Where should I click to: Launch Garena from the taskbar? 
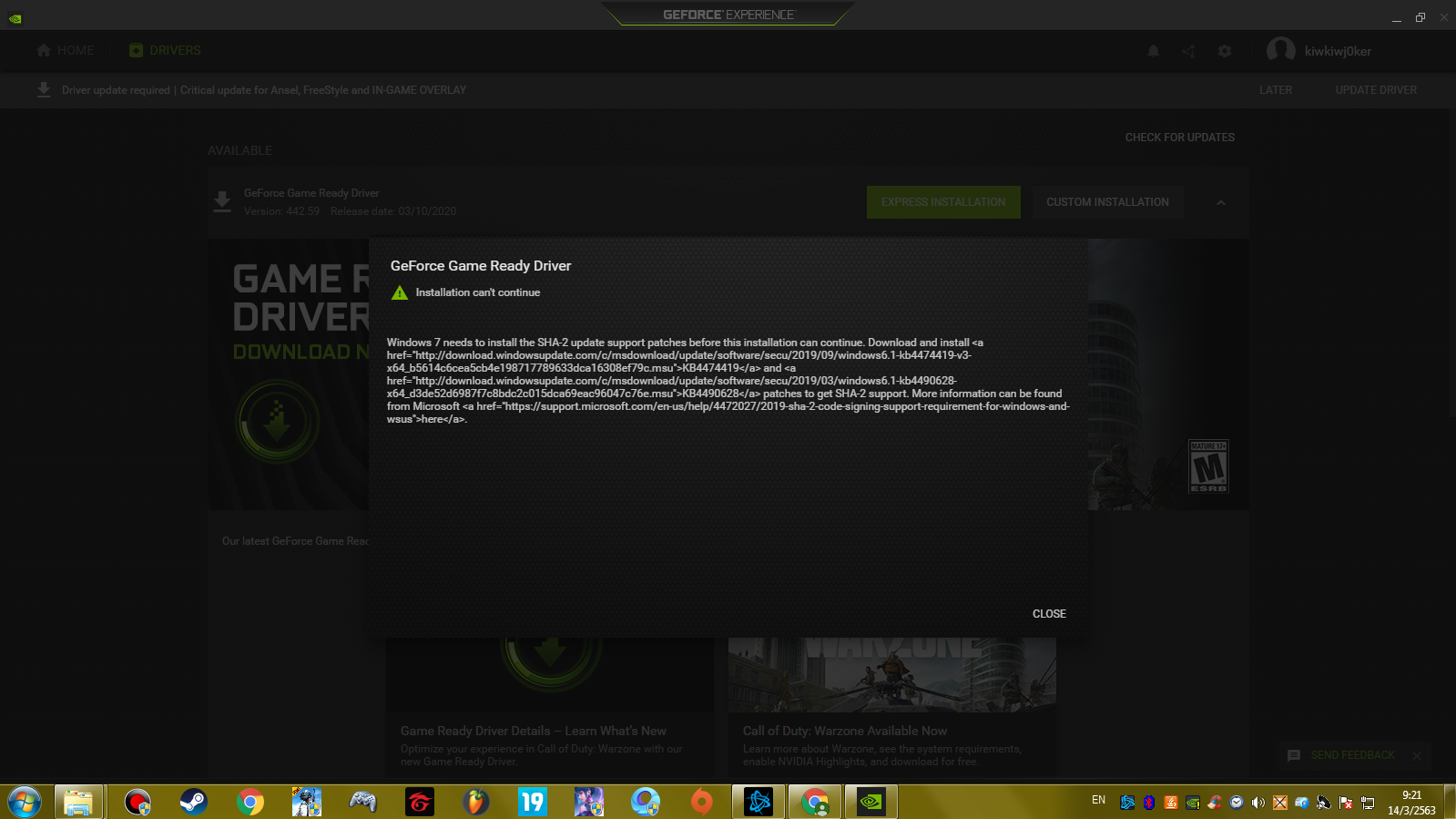[419, 802]
